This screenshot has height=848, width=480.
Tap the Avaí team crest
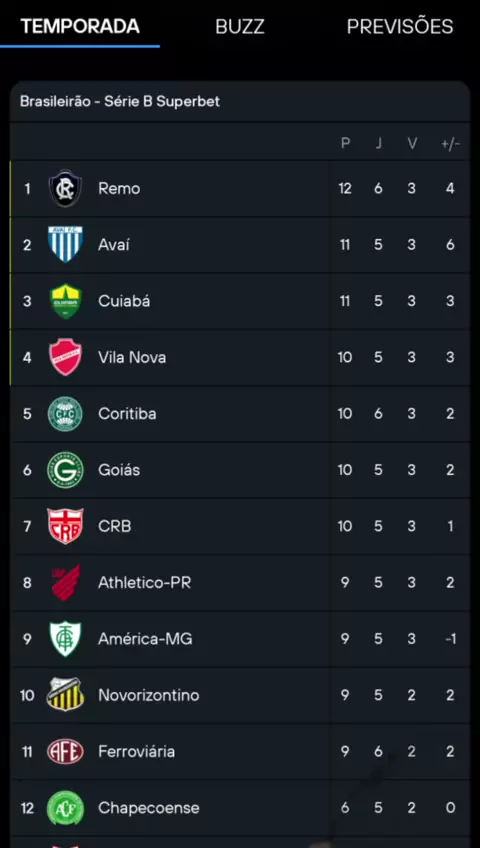pyautogui.click(x=65, y=244)
